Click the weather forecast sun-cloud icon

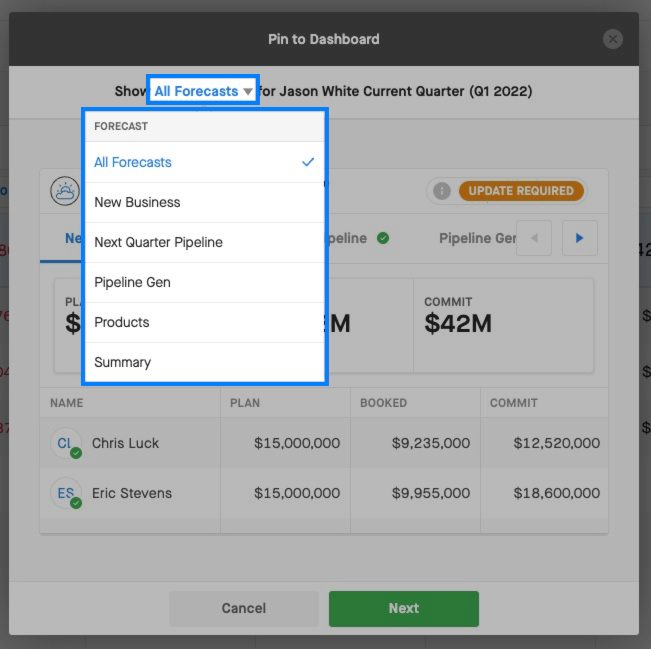(65, 191)
